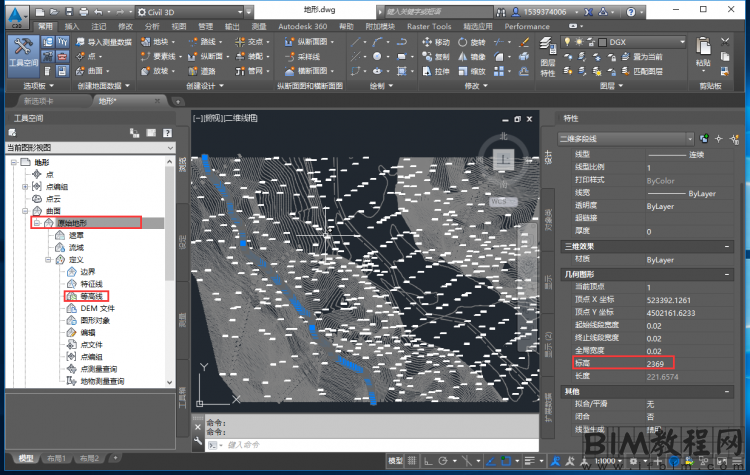
Task: Select the Intersection (交点) tool
Action: 253,42
